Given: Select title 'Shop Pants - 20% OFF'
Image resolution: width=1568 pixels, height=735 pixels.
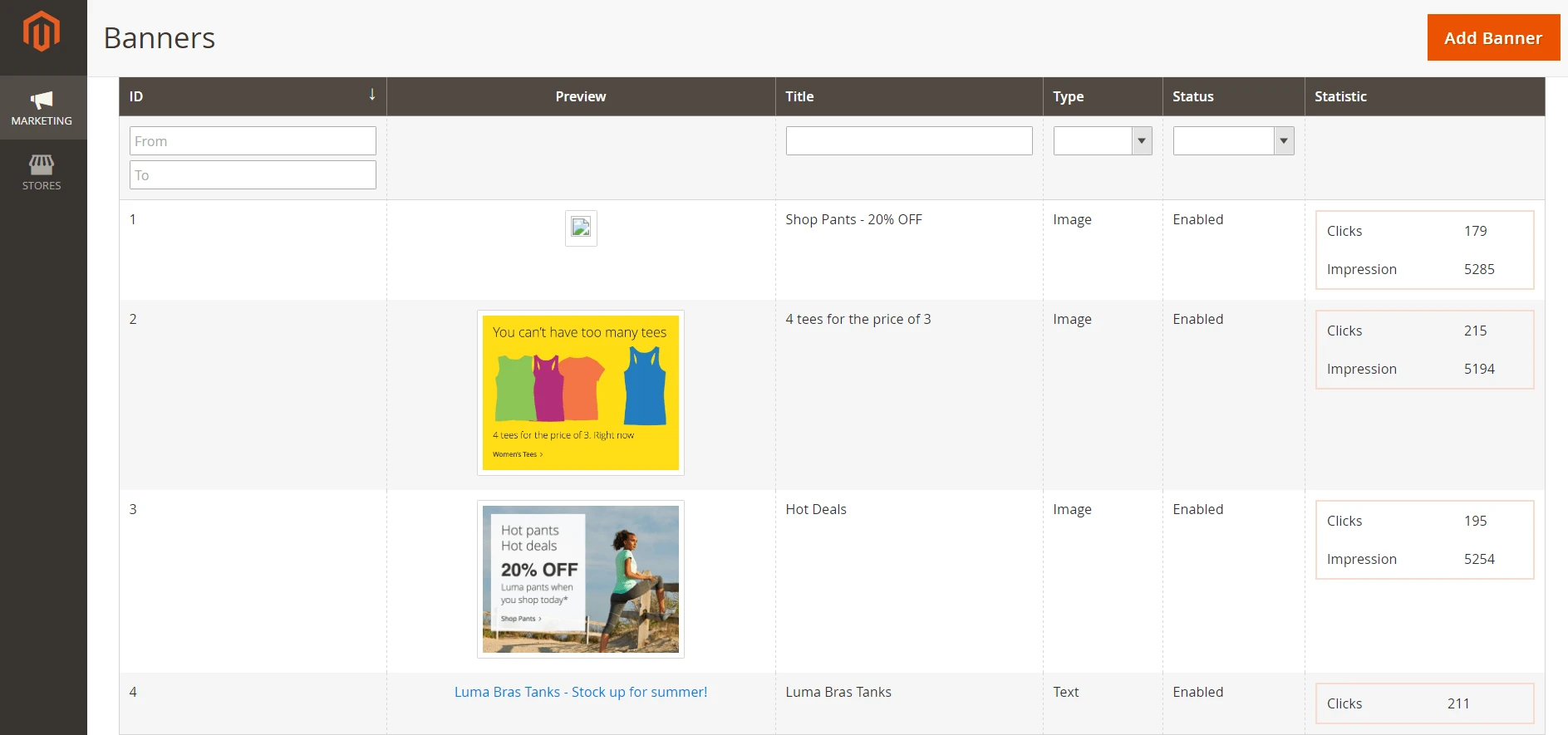Looking at the screenshot, I should pyautogui.click(x=853, y=219).
